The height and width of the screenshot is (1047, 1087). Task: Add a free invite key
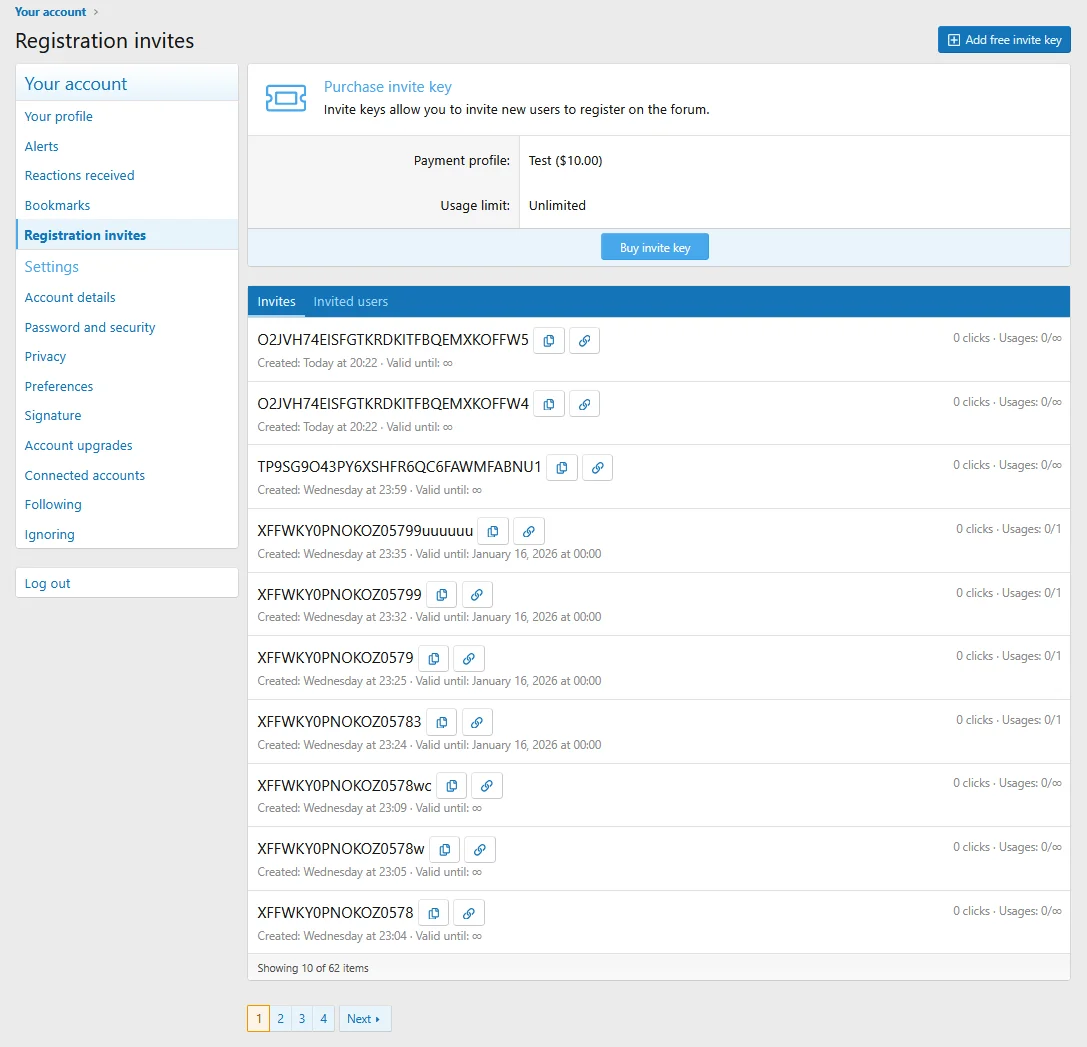(1003, 39)
